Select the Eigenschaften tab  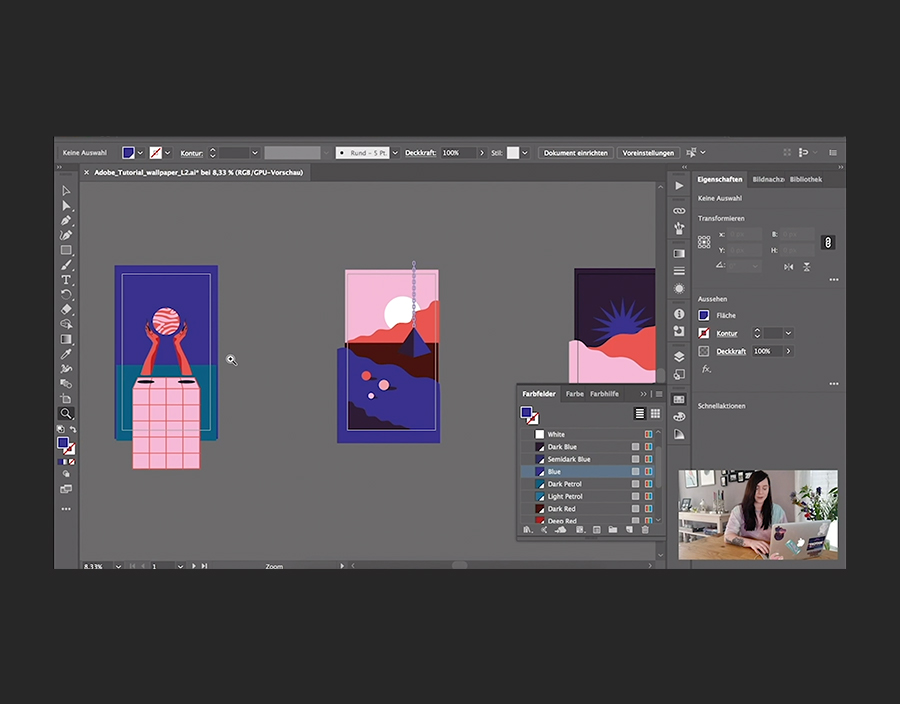point(720,179)
